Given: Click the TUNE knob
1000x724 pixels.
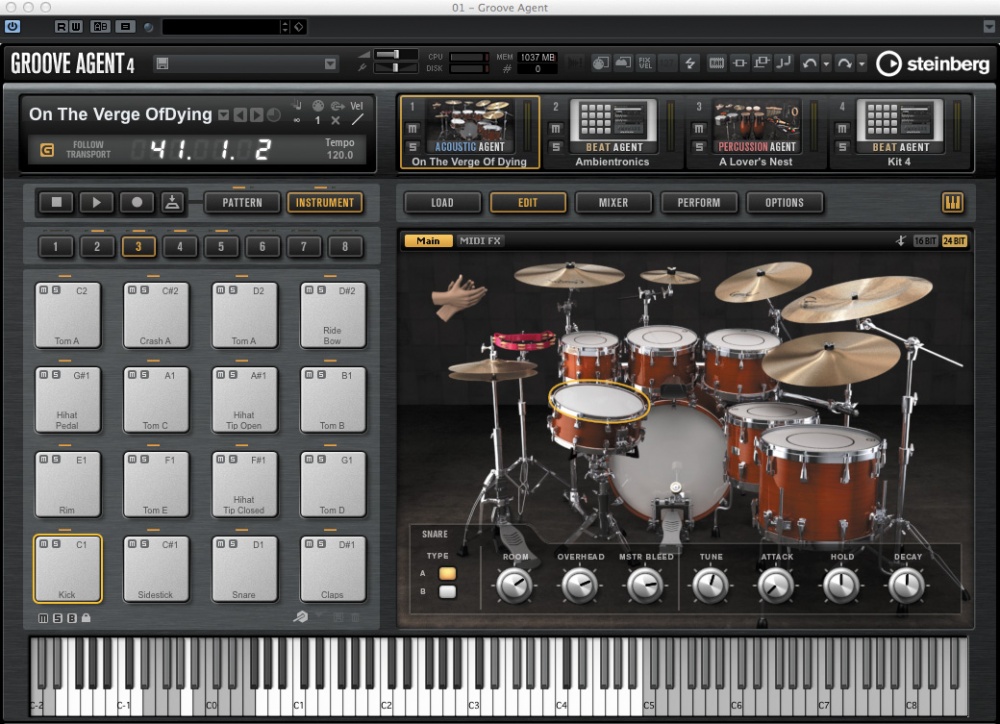Looking at the screenshot, I should (x=710, y=585).
